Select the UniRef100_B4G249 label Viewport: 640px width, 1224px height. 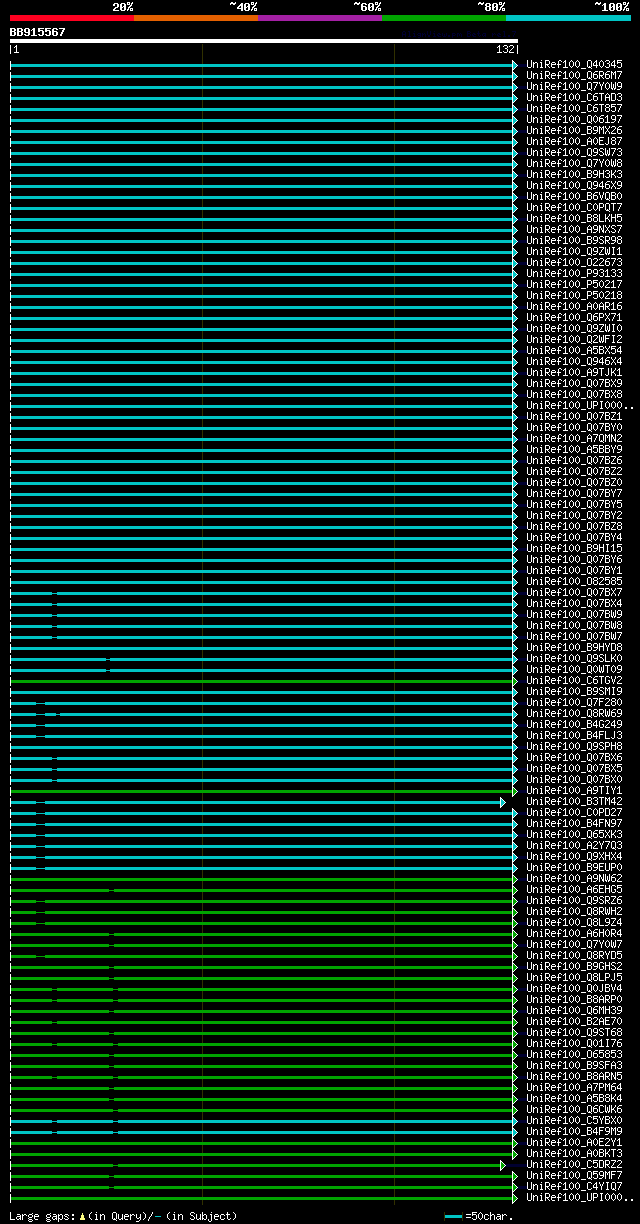(575, 724)
